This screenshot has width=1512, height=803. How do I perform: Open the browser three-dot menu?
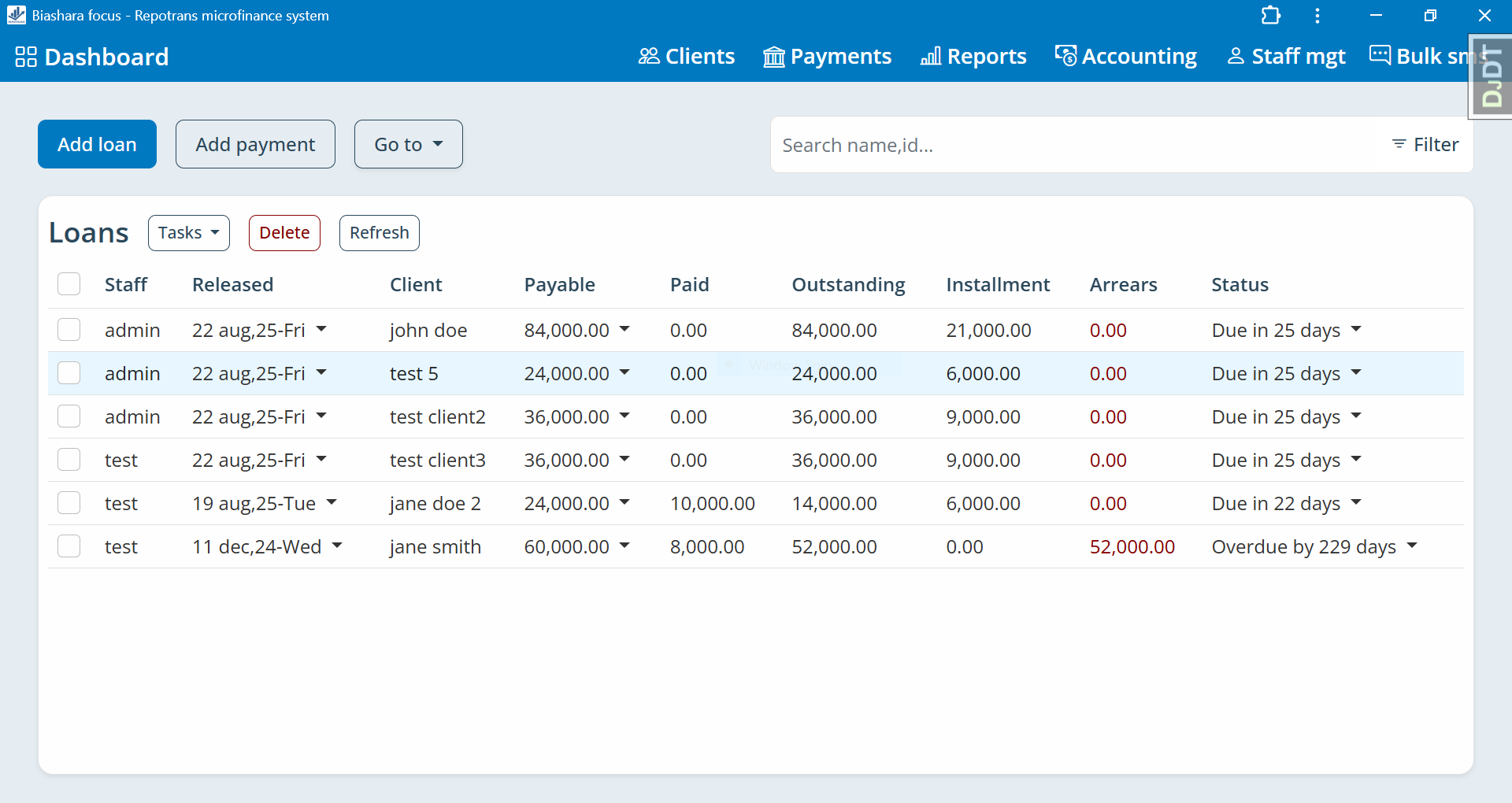tap(1317, 15)
